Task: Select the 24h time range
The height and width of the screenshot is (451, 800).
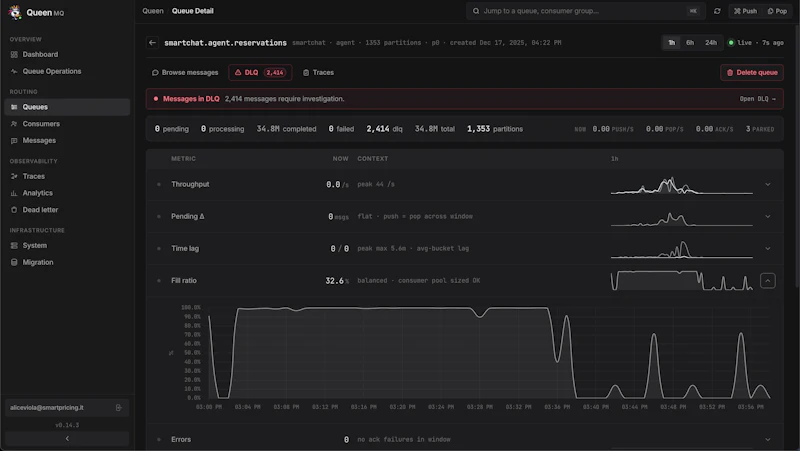Action: [x=711, y=43]
